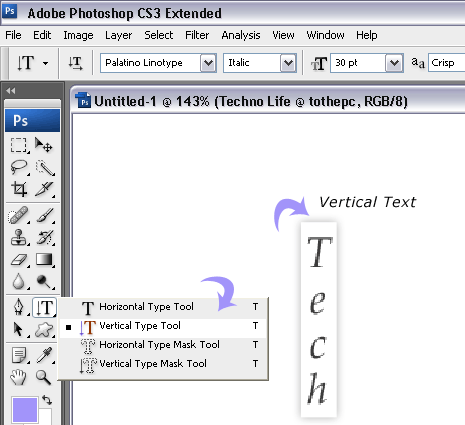Select the Healing Brush tool
Viewport: 465px width, 425px height.
pyautogui.click(x=19, y=215)
